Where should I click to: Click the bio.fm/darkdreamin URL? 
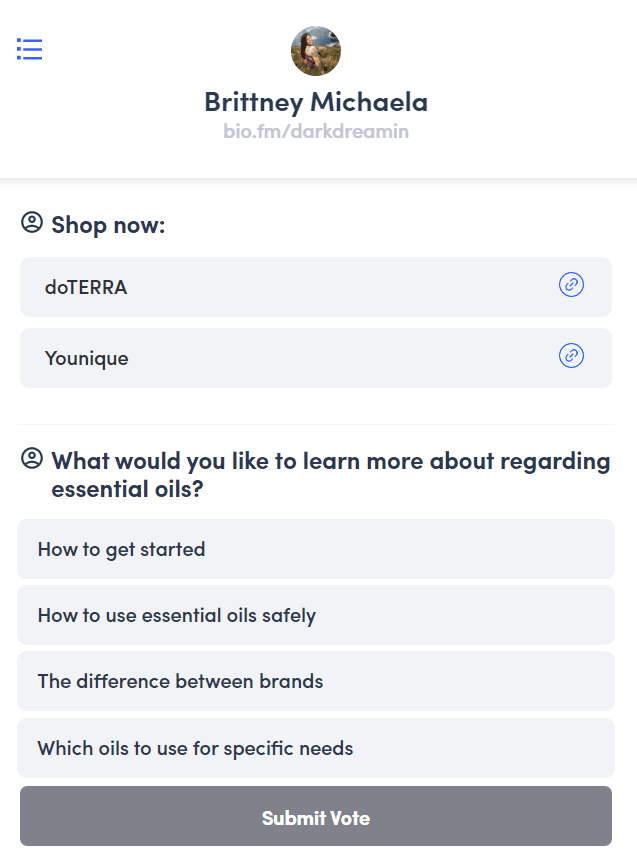(316, 131)
